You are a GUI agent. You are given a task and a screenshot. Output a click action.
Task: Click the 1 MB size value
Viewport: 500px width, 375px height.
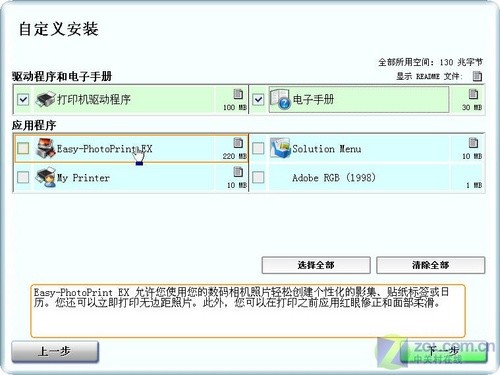474,185
